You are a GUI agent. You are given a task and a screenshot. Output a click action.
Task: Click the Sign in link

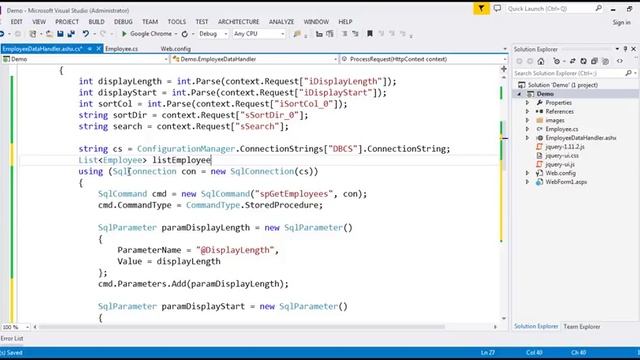(621, 22)
